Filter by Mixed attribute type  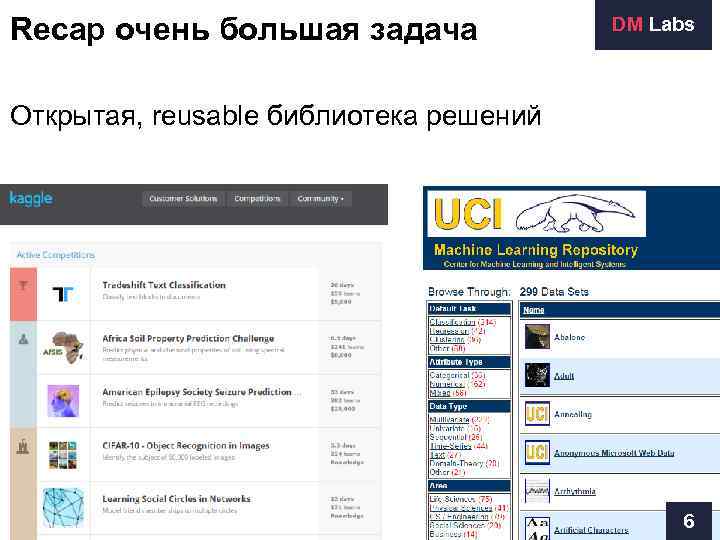440,393
